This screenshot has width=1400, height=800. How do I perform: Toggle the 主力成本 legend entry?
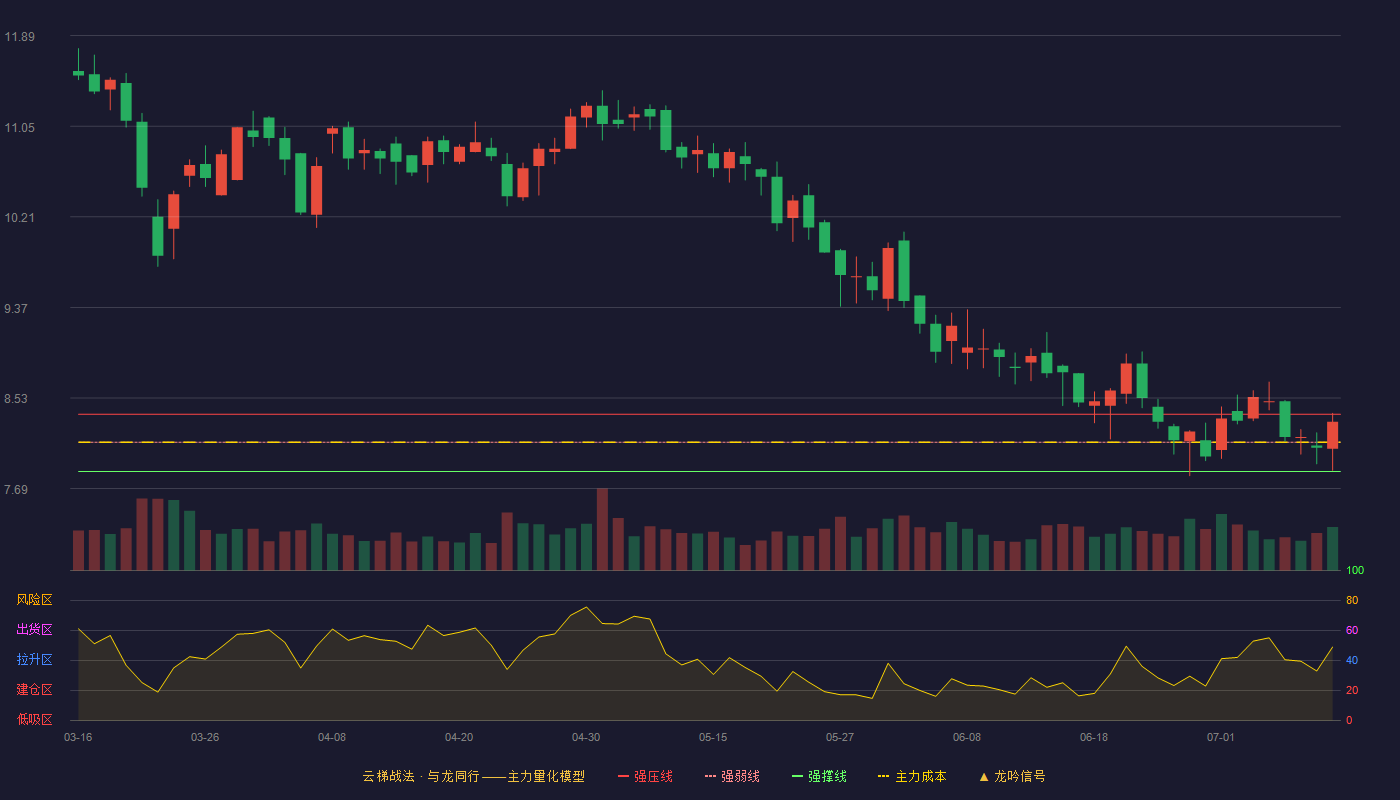(912, 776)
